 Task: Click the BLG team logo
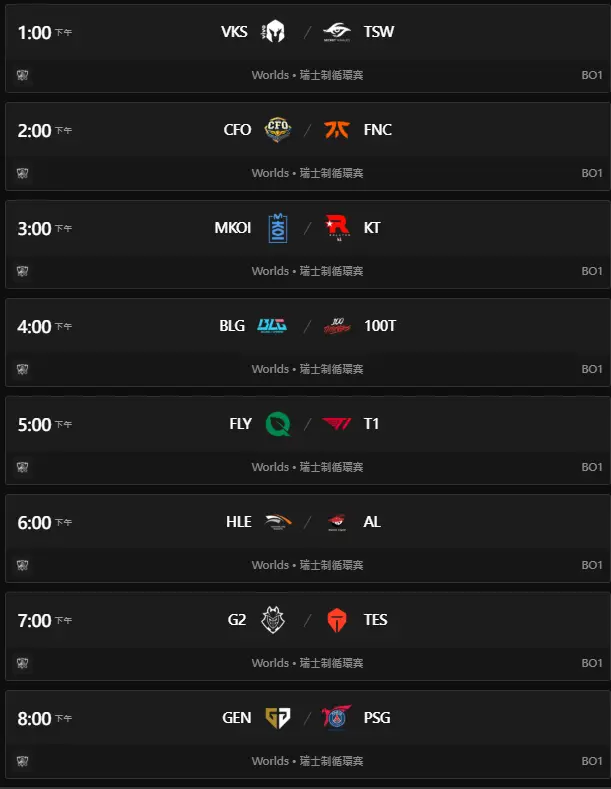[x=272, y=326]
